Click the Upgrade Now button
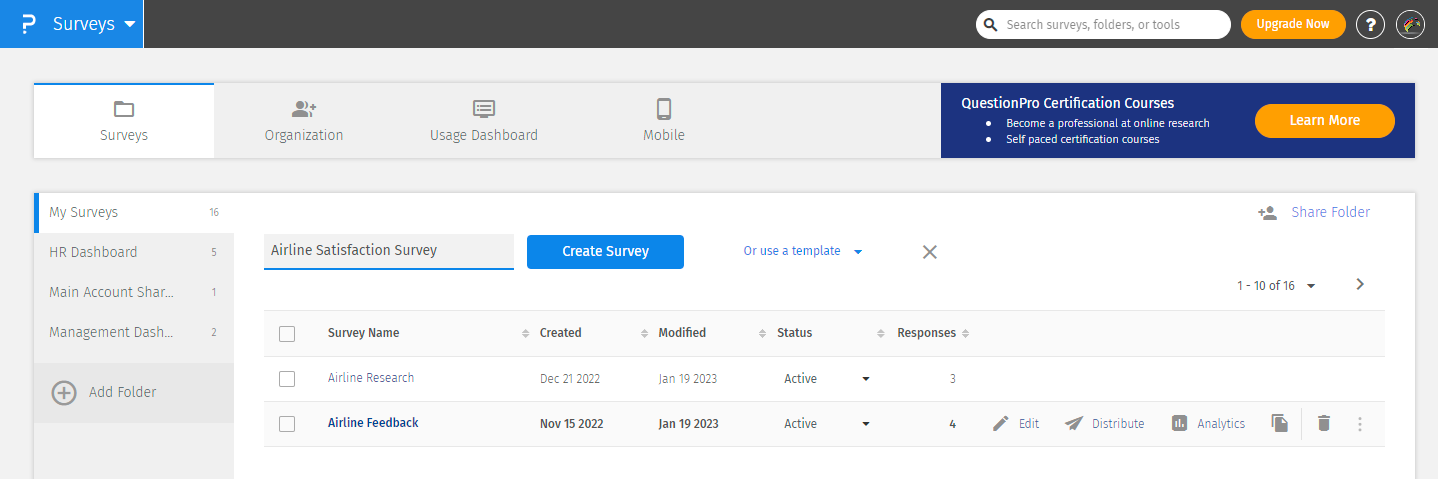1438x479 pixels. tap(1293, 24)
